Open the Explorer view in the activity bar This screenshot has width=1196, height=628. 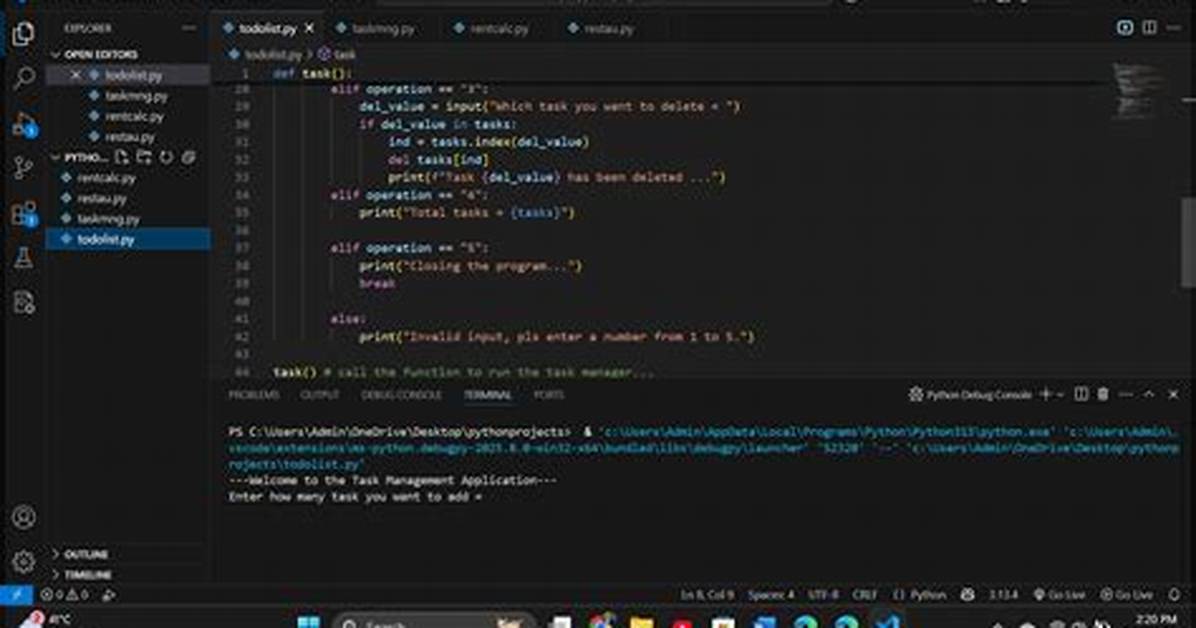click(x=23, y=34)
